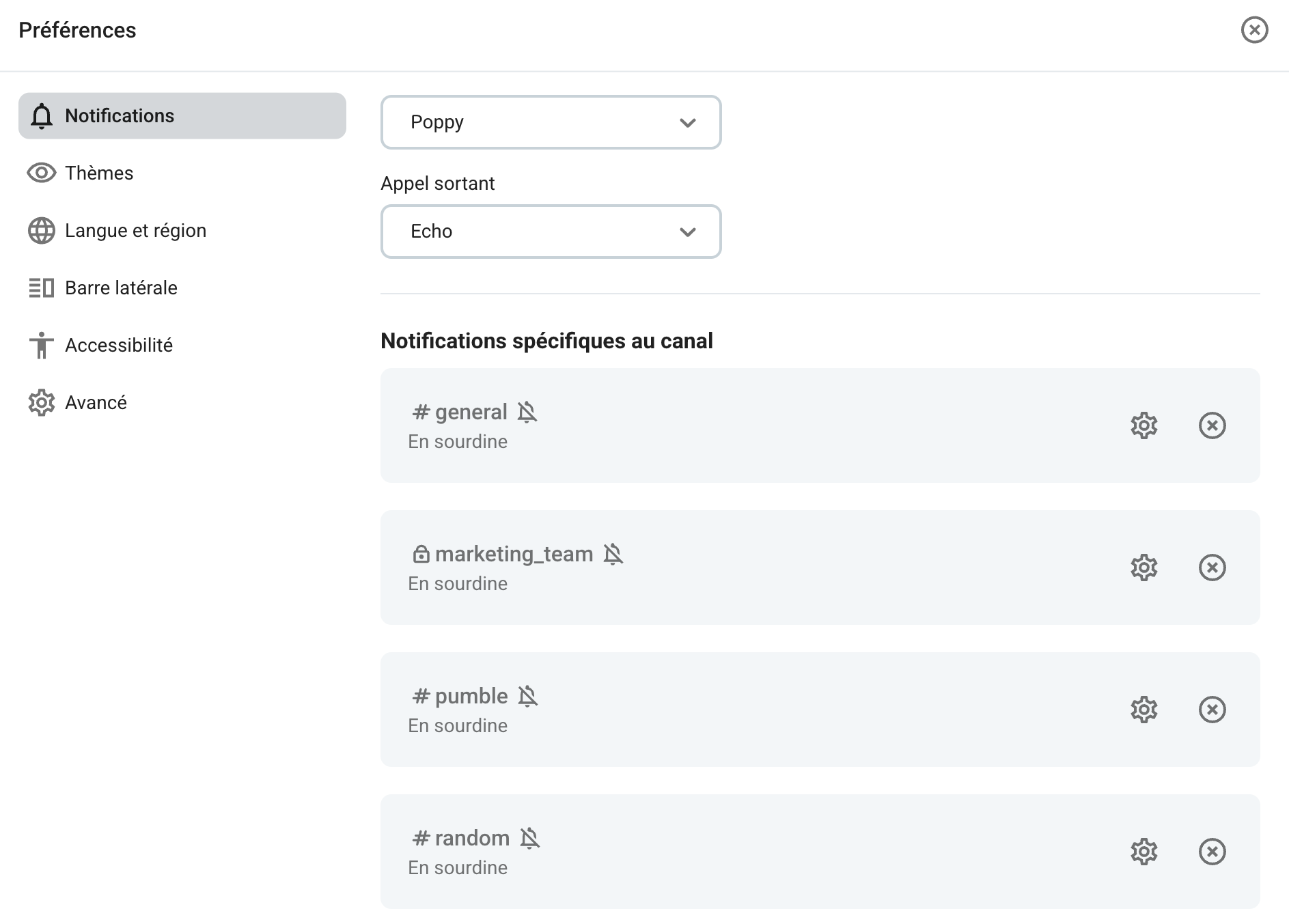
Task: Click muted bell icon next to random
Action: coord(529,838)
